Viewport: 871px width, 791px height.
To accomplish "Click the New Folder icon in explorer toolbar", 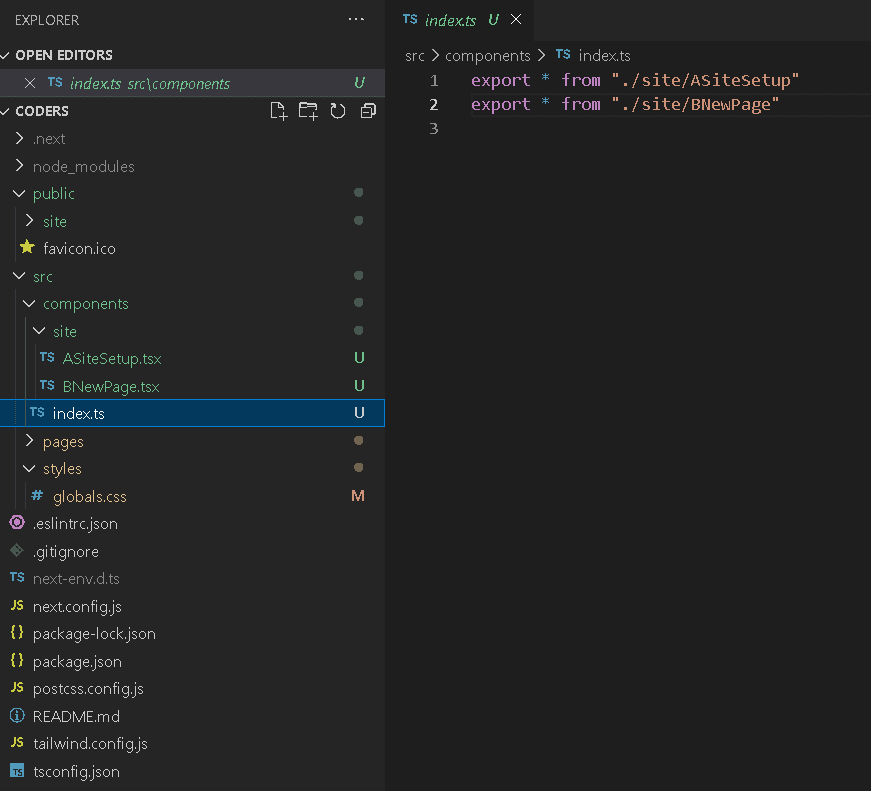I will click(308, 111).
